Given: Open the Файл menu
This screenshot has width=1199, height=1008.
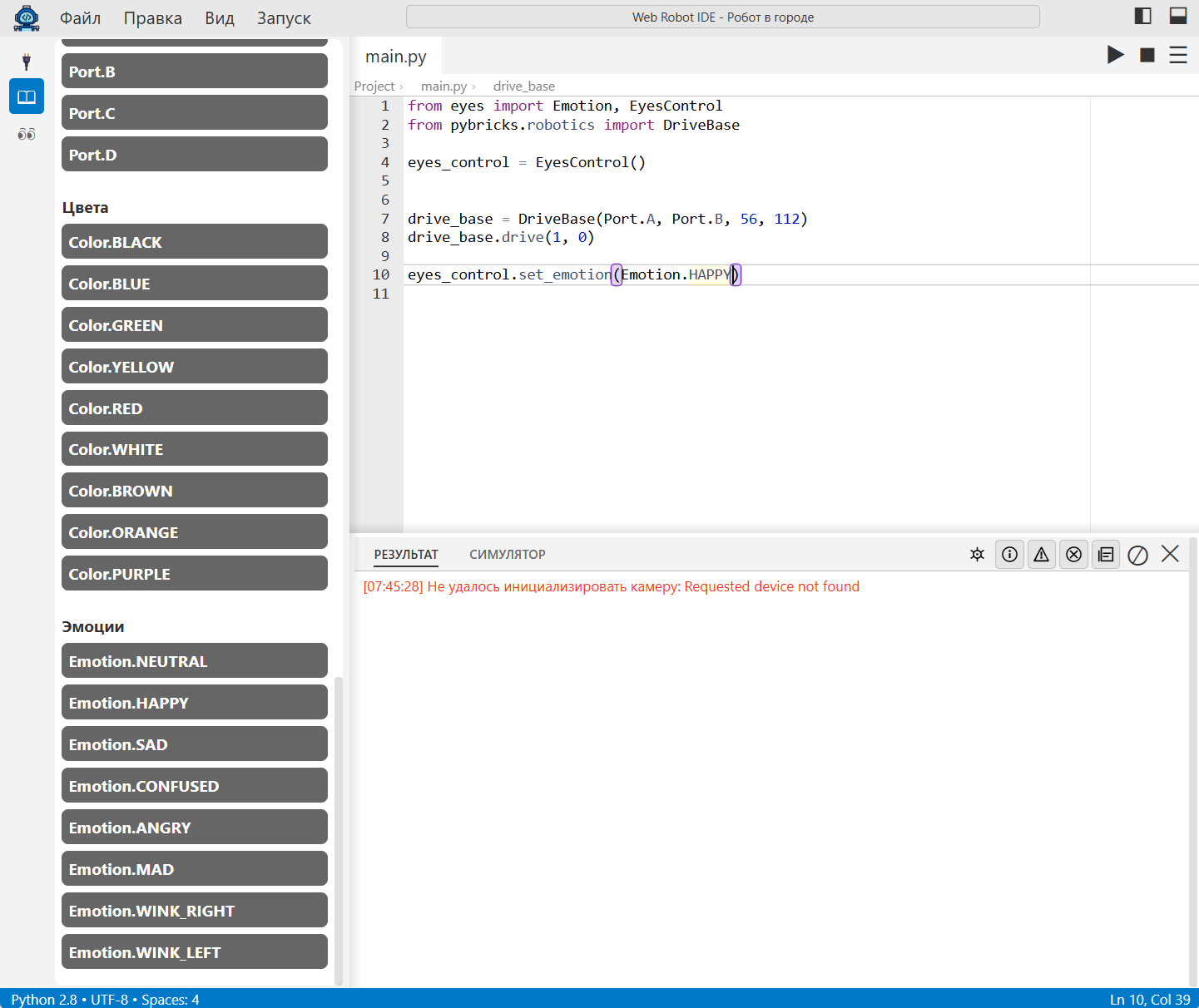Looking at the screenshot, I should click(x=81, y=17).
